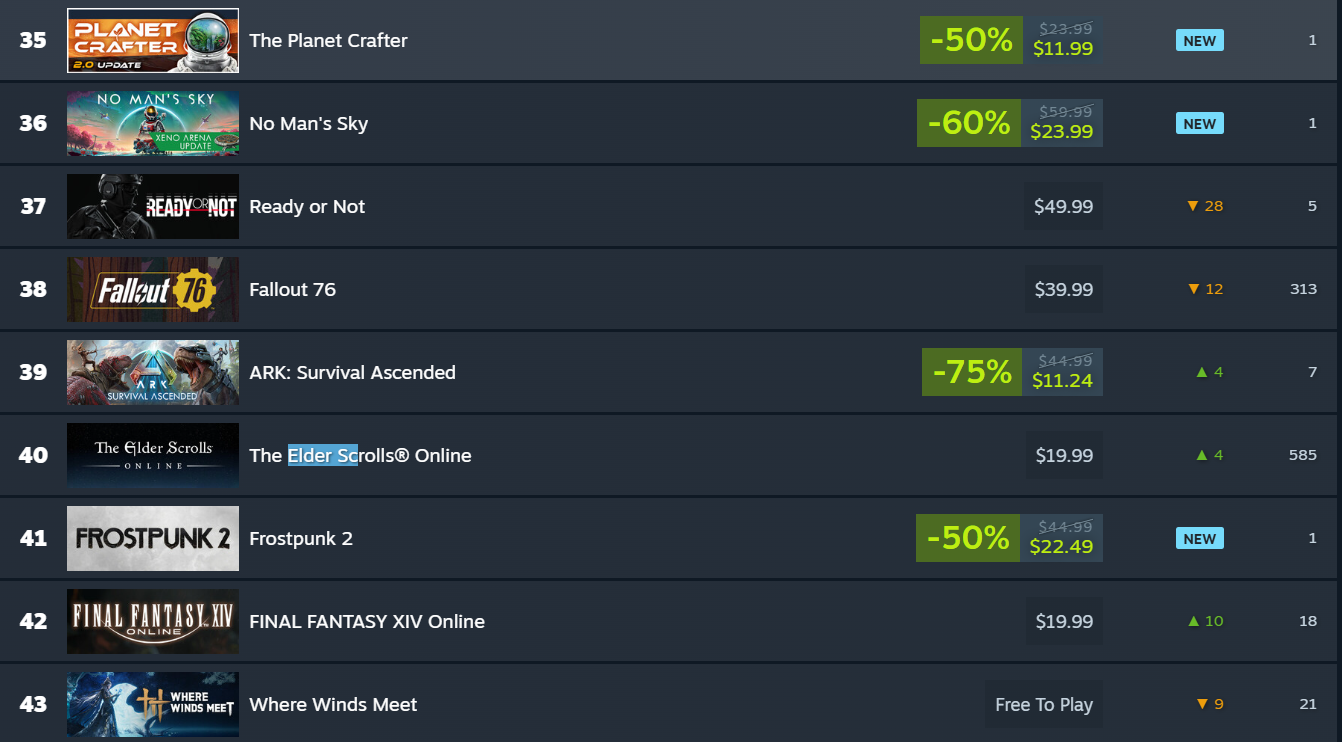
Task: Open the Fallout 76 logo image
Action: point(153,290)
